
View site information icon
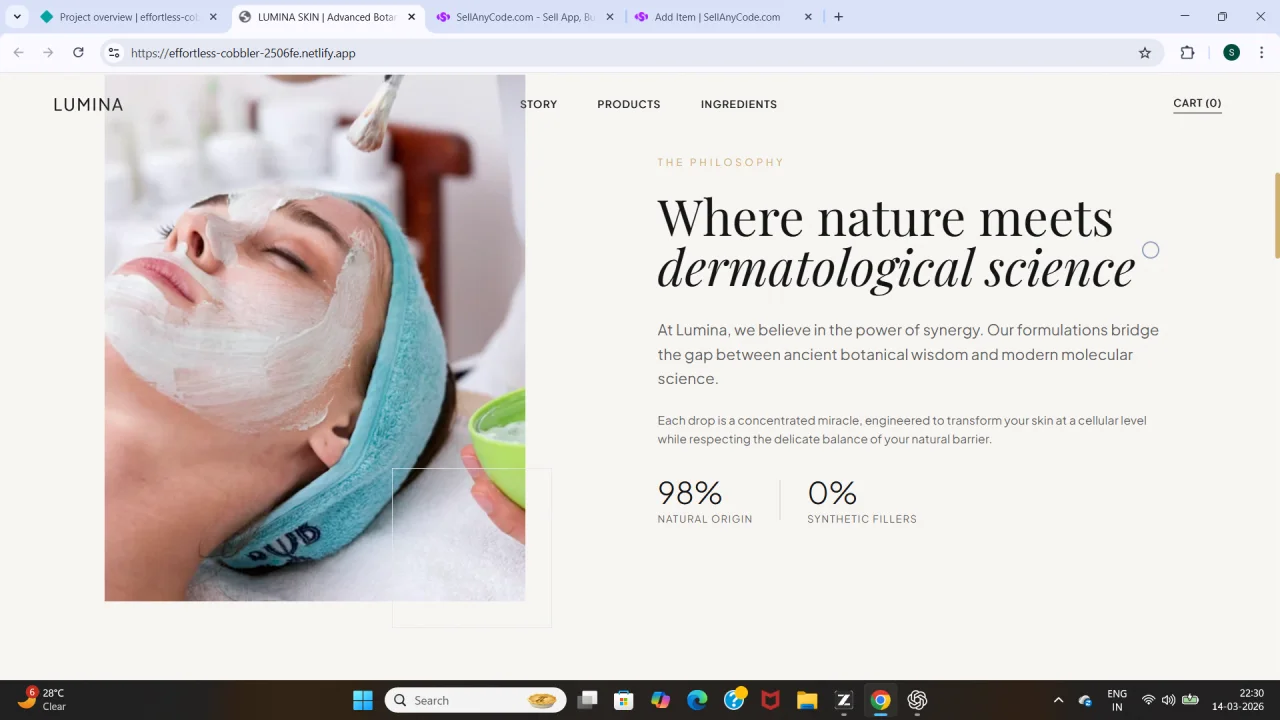pos(114,53)
